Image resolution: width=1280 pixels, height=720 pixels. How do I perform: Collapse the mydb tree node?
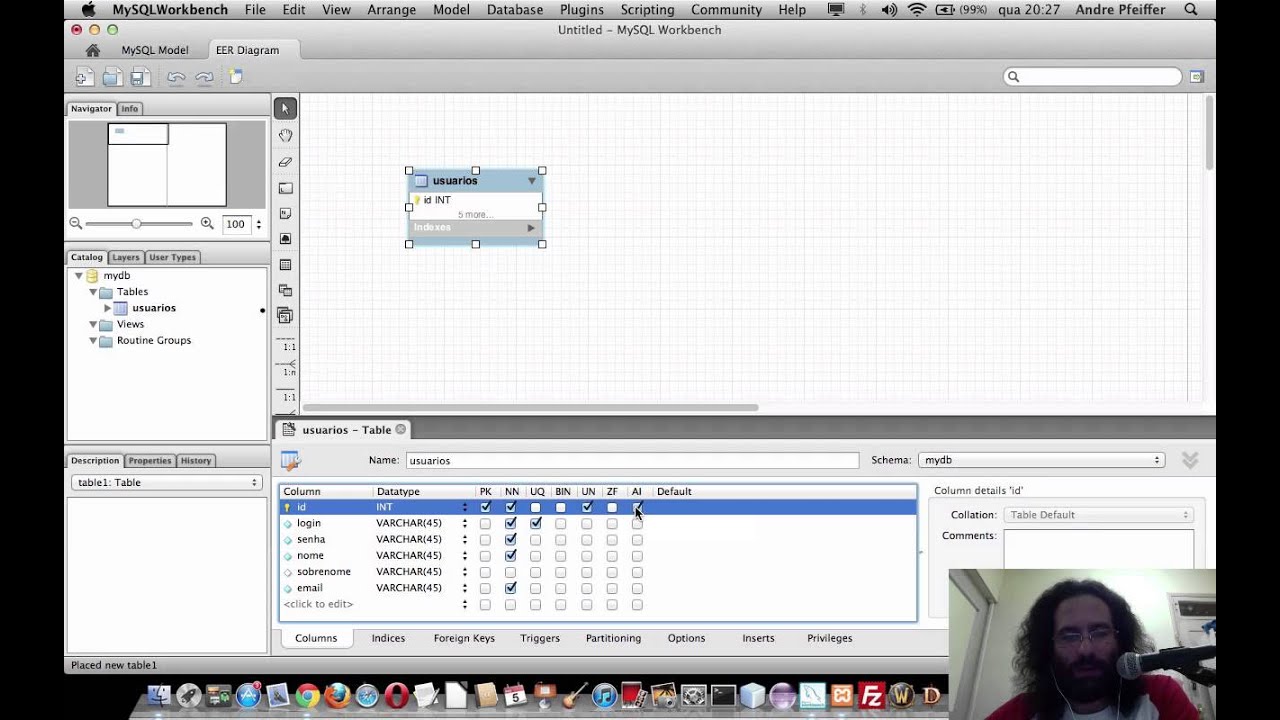pos(79,276)
